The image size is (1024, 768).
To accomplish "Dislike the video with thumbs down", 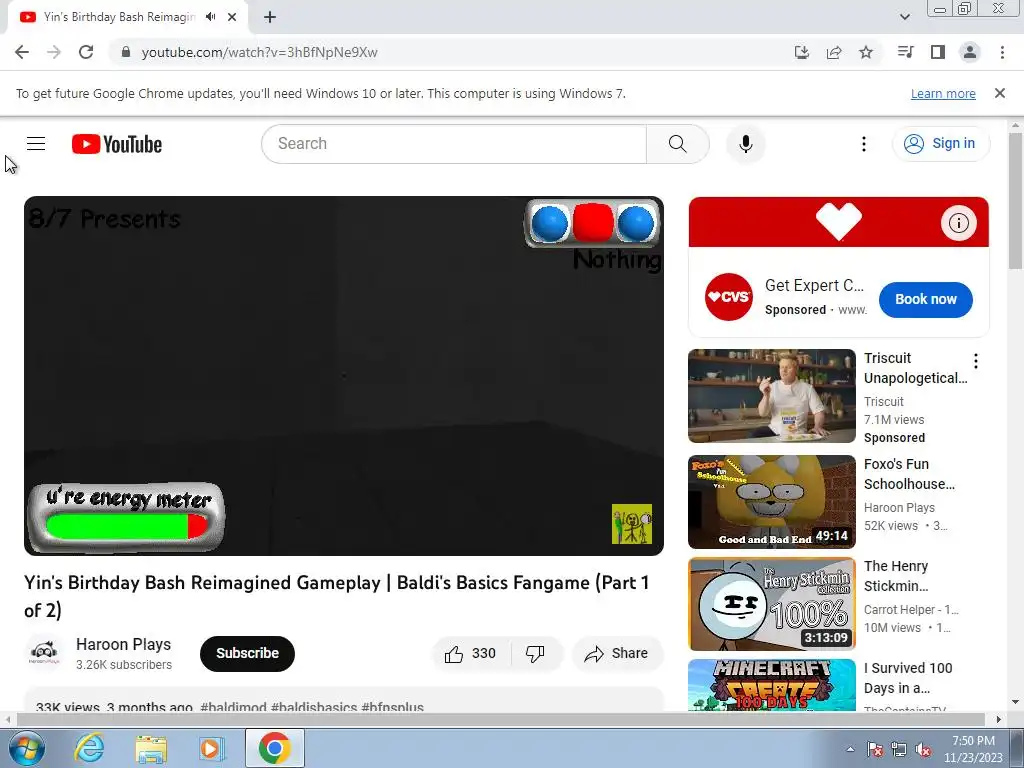I will [536, 653].
